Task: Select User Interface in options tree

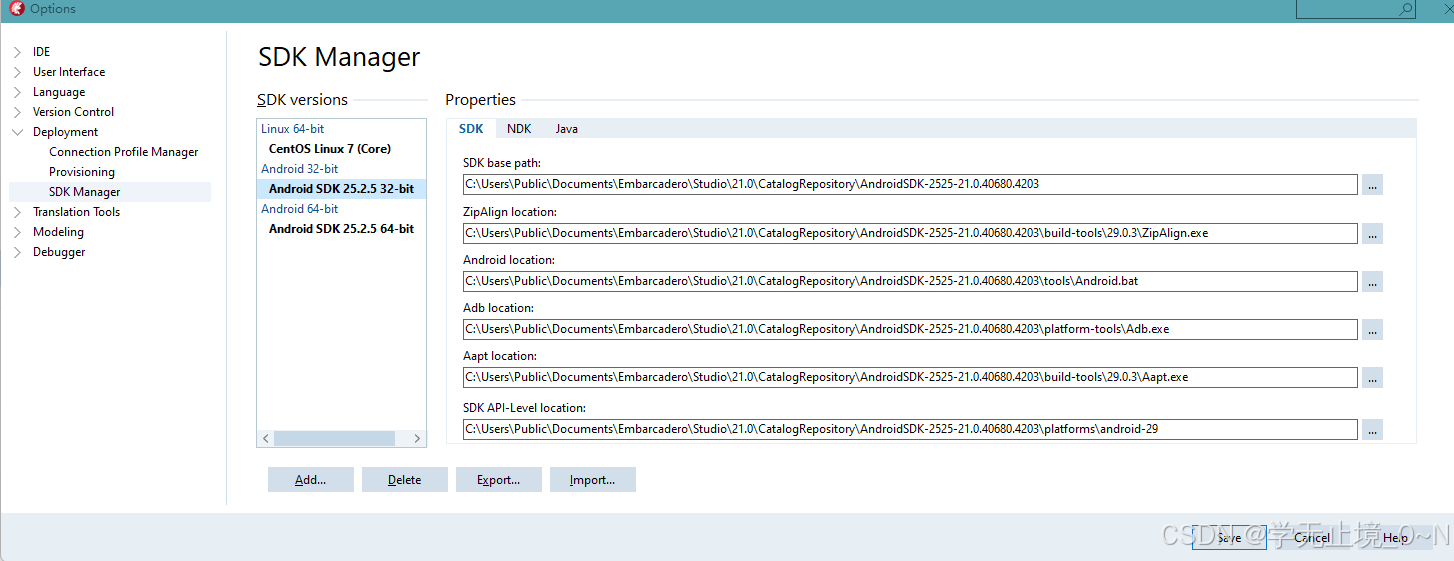Action: [x=69, y=72]
